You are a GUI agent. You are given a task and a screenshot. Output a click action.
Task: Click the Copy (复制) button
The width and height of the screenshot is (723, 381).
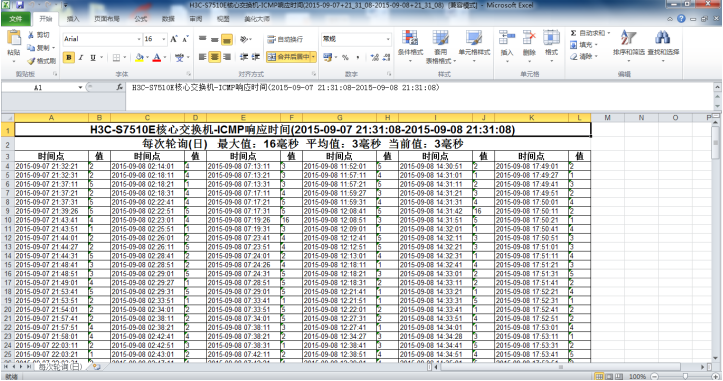[x=39, y=48]
